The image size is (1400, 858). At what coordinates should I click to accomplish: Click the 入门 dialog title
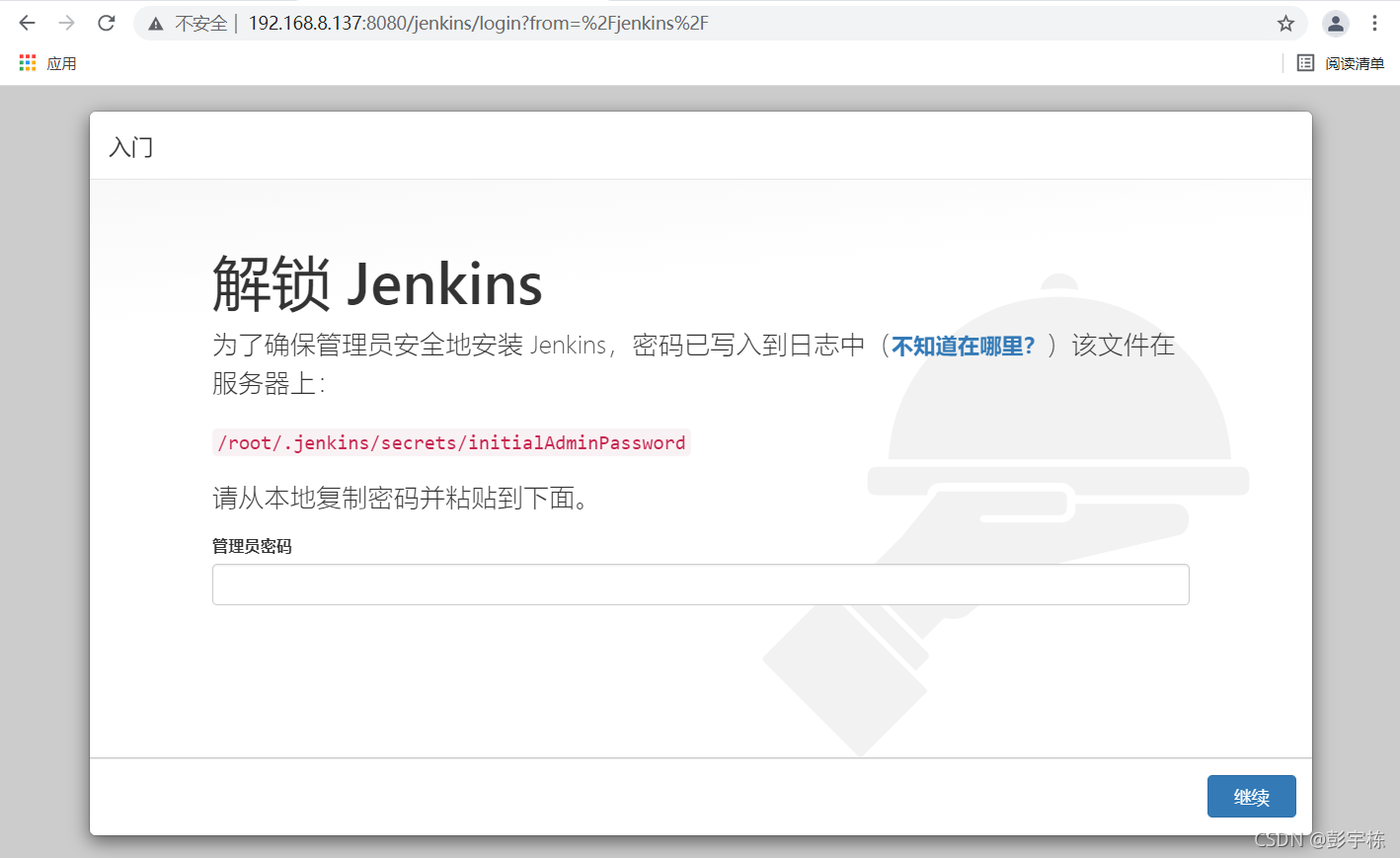click(x=131, y=147)
